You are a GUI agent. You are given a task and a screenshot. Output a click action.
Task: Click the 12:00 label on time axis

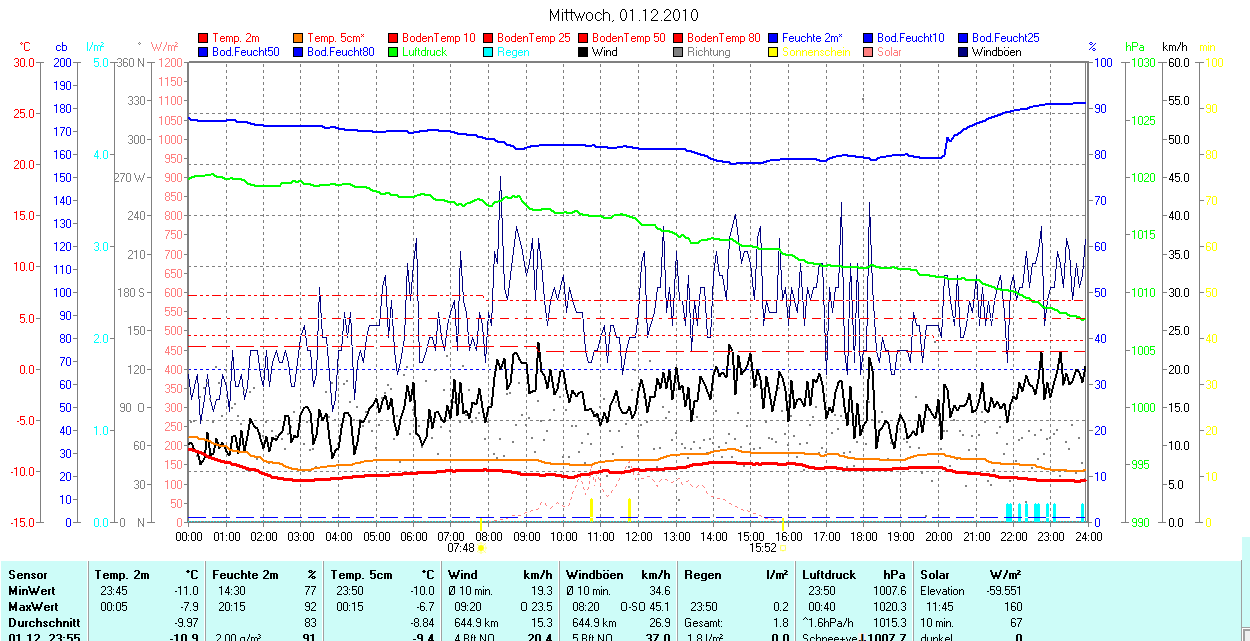point(639,537)
